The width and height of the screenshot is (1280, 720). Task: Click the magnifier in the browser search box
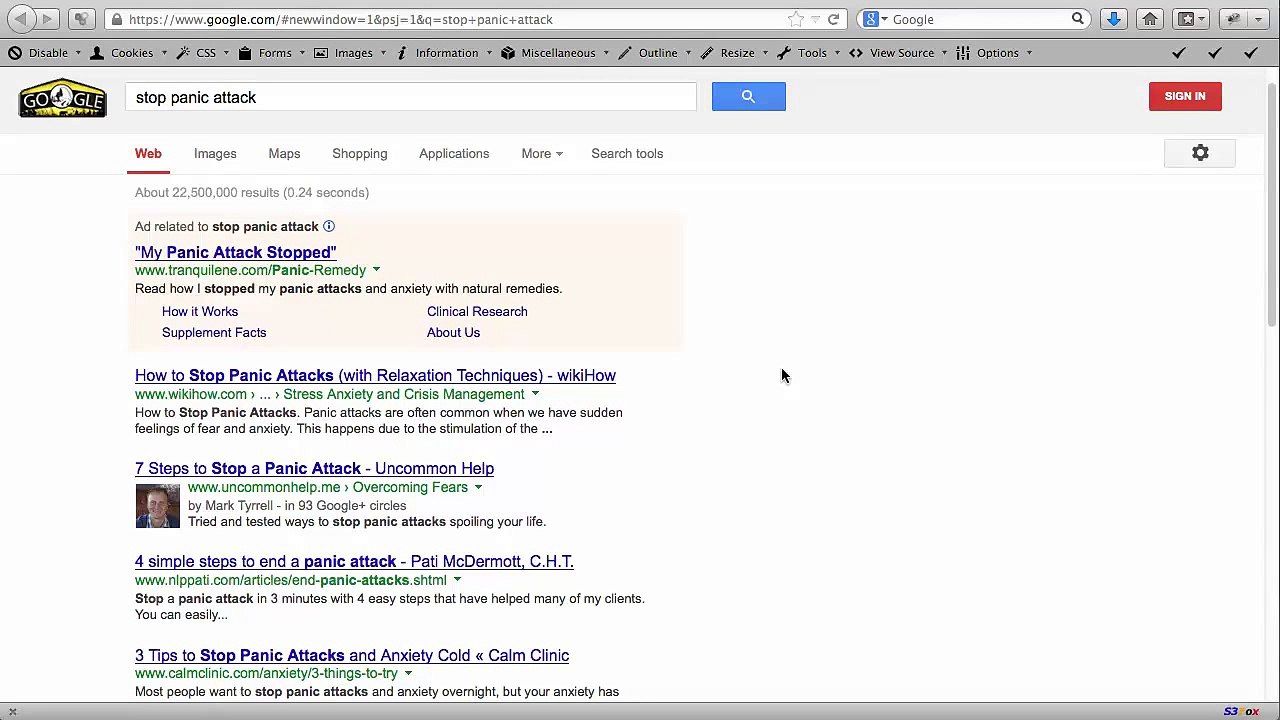click(x=1077, y=19)
